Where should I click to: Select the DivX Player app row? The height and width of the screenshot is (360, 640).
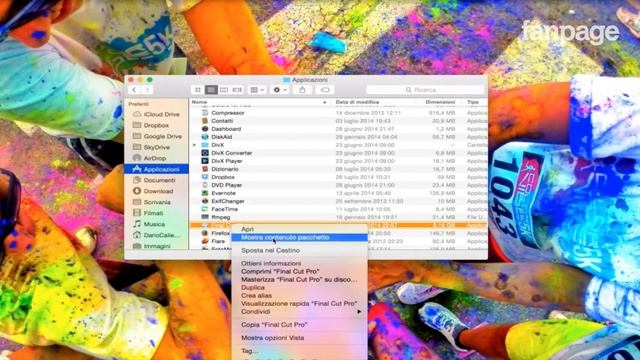click(338, 161)
